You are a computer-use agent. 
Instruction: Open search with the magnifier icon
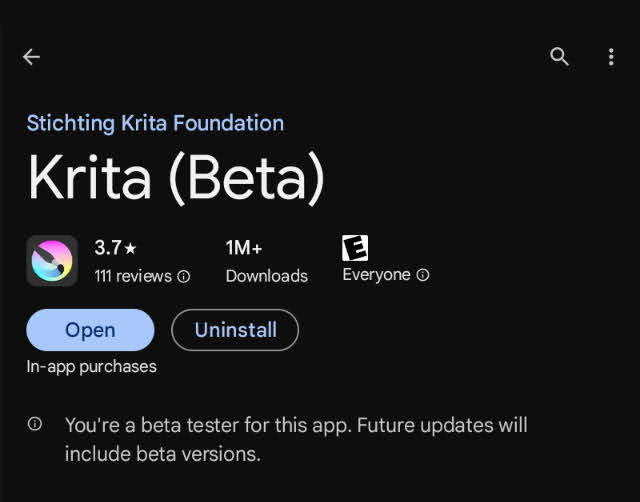560,57
